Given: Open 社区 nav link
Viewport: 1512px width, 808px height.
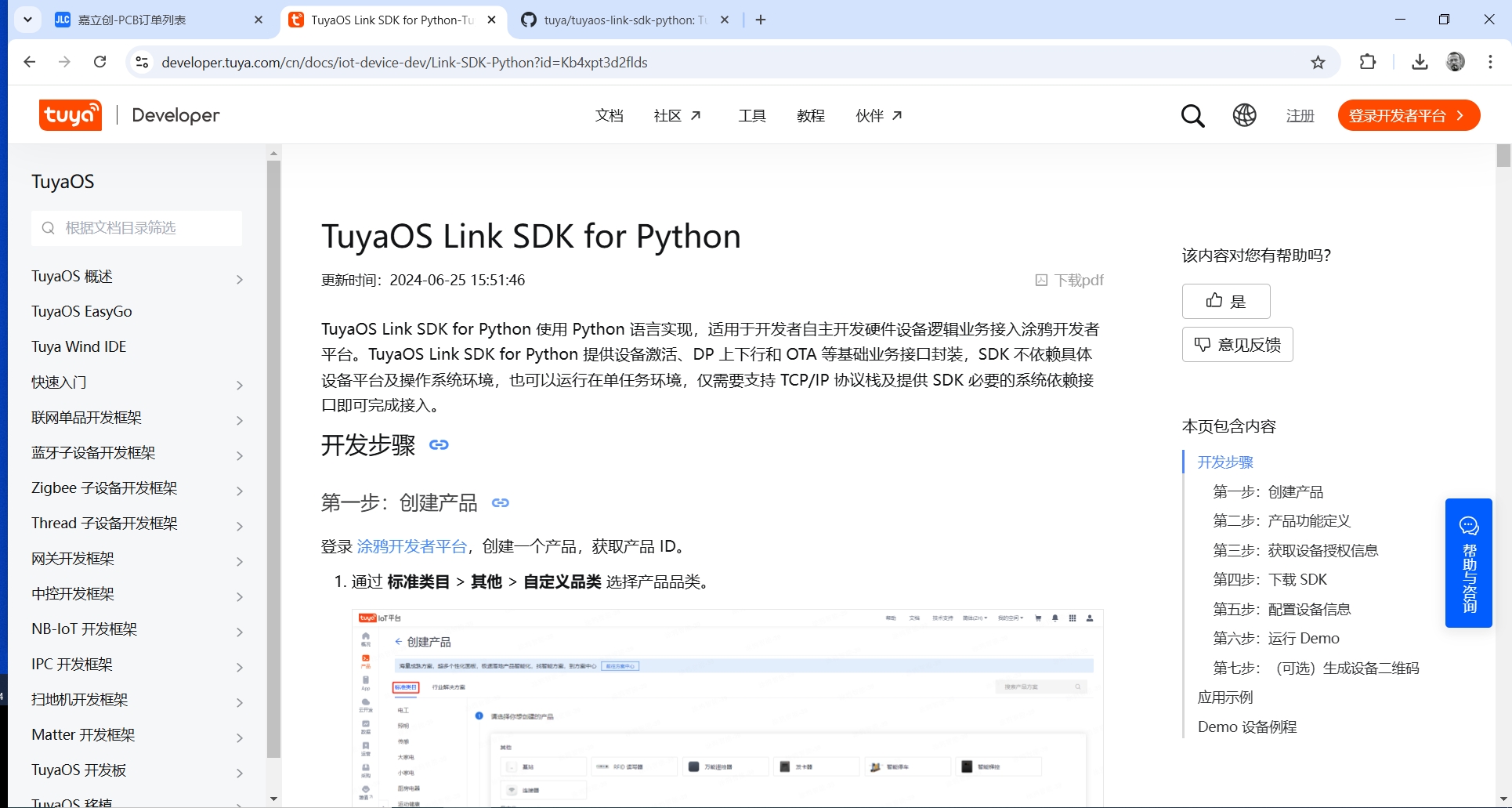Looking at the screenshot, I should 678,116.
